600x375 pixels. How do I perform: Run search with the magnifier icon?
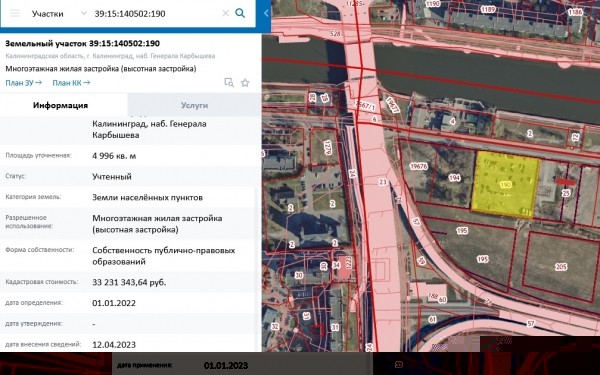point(240,13)
